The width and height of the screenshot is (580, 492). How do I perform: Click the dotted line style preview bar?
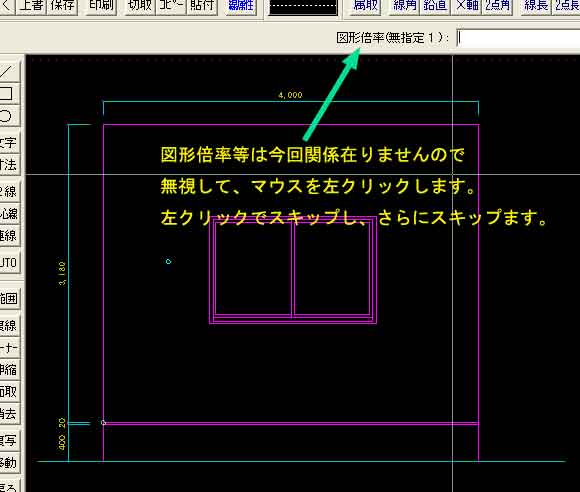(x=303, y=7)
